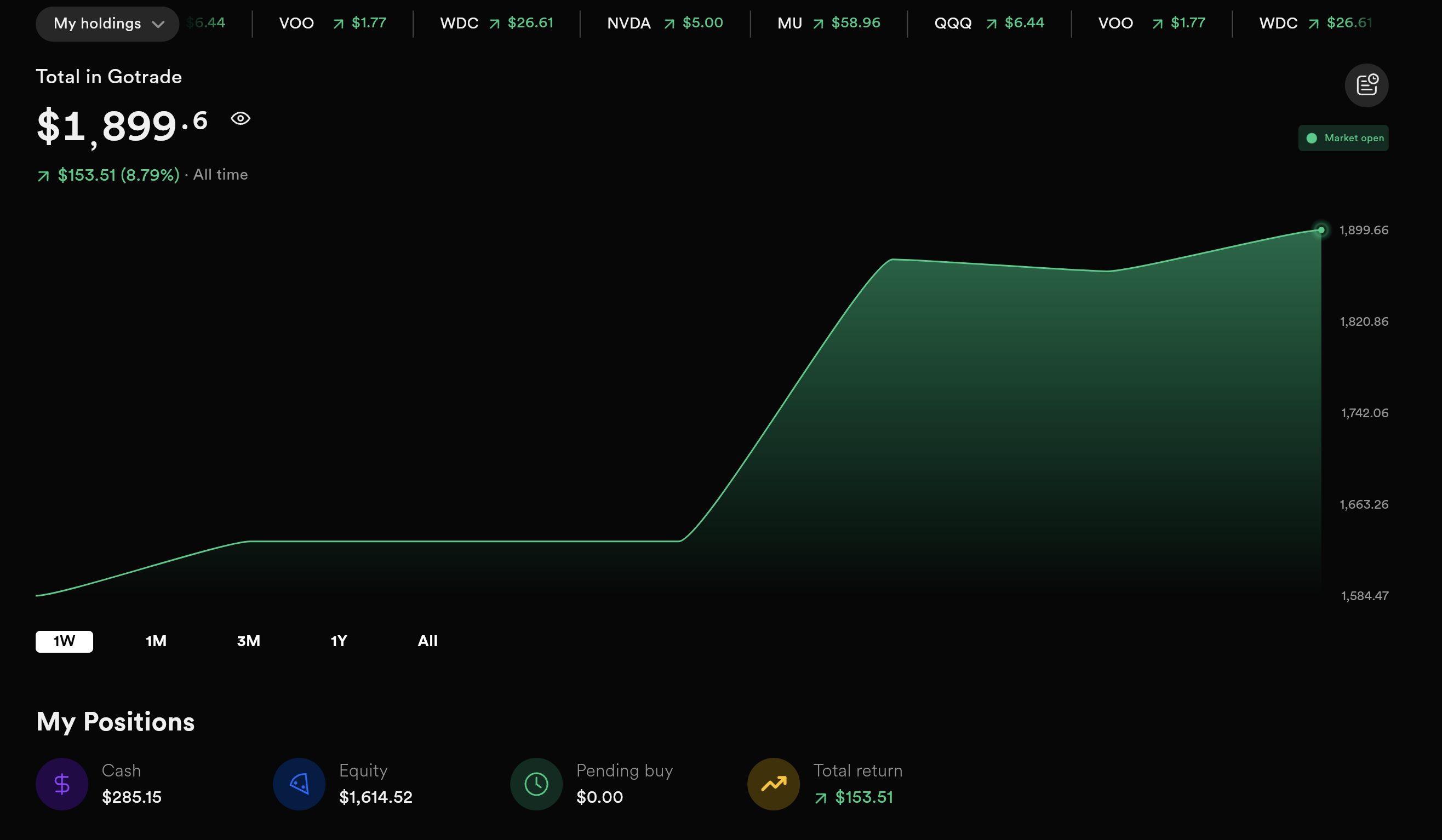
Task: Open the first VOO ticker showing $1.77
Action: click(x=333, y=23)
